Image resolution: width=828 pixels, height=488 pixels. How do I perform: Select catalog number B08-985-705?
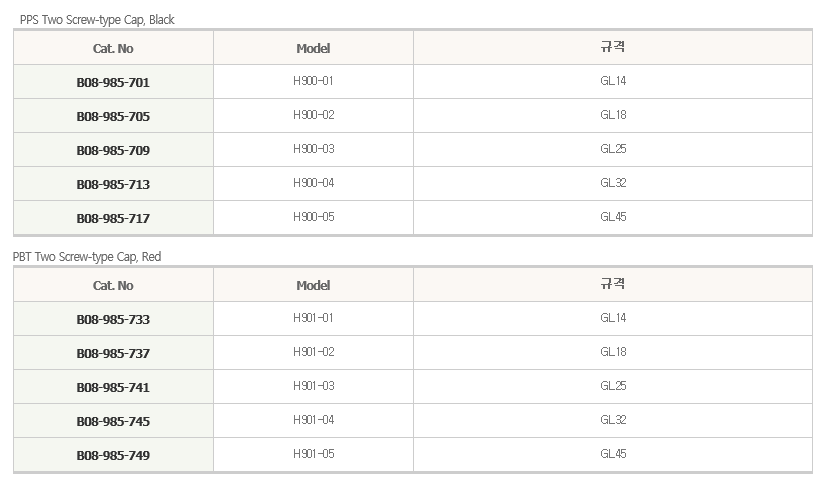(x=113, y=116)
